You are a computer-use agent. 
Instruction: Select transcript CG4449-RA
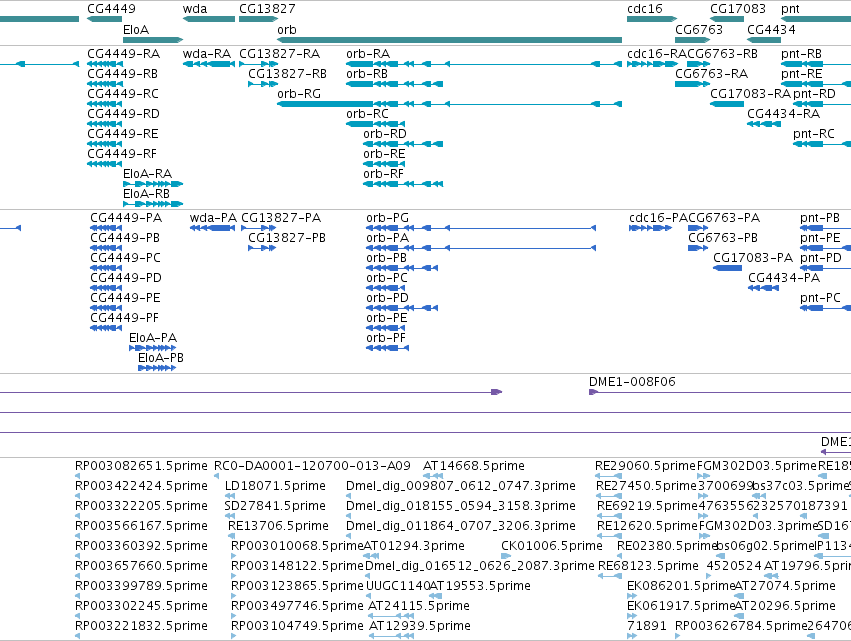coord(105,64)
